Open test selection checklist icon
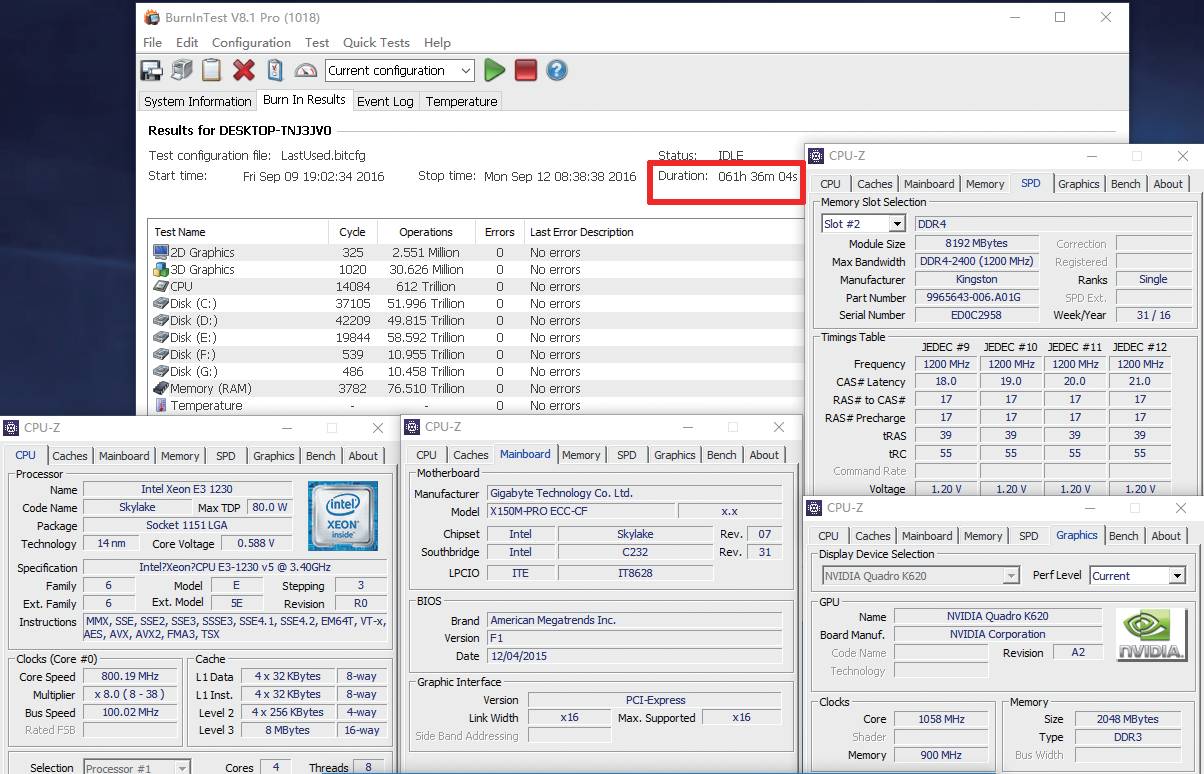Image resolution: width=1204 pixels, height=774 pixels. pyautogui.click(x=275, y=70)
